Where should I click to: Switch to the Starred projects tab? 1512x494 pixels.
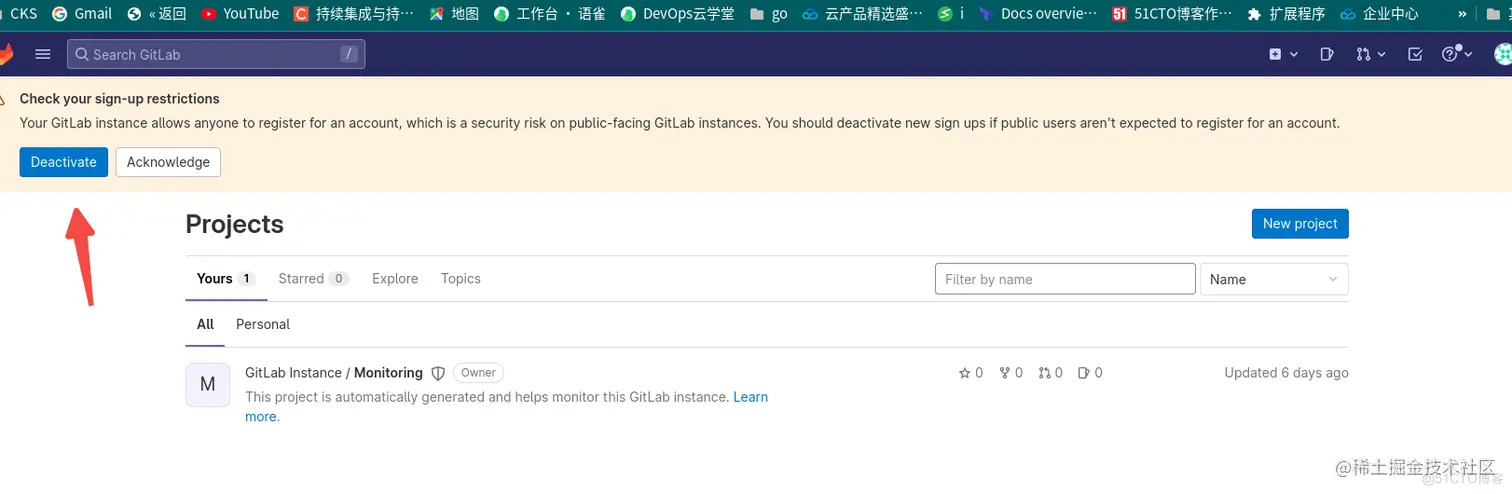(313, 279)
